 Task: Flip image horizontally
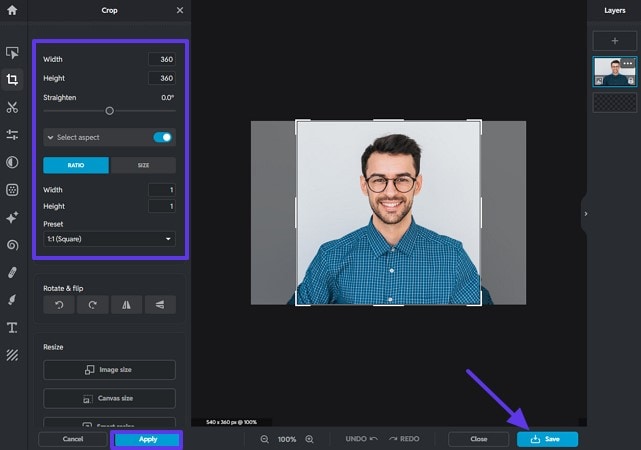tap(126, 304)
